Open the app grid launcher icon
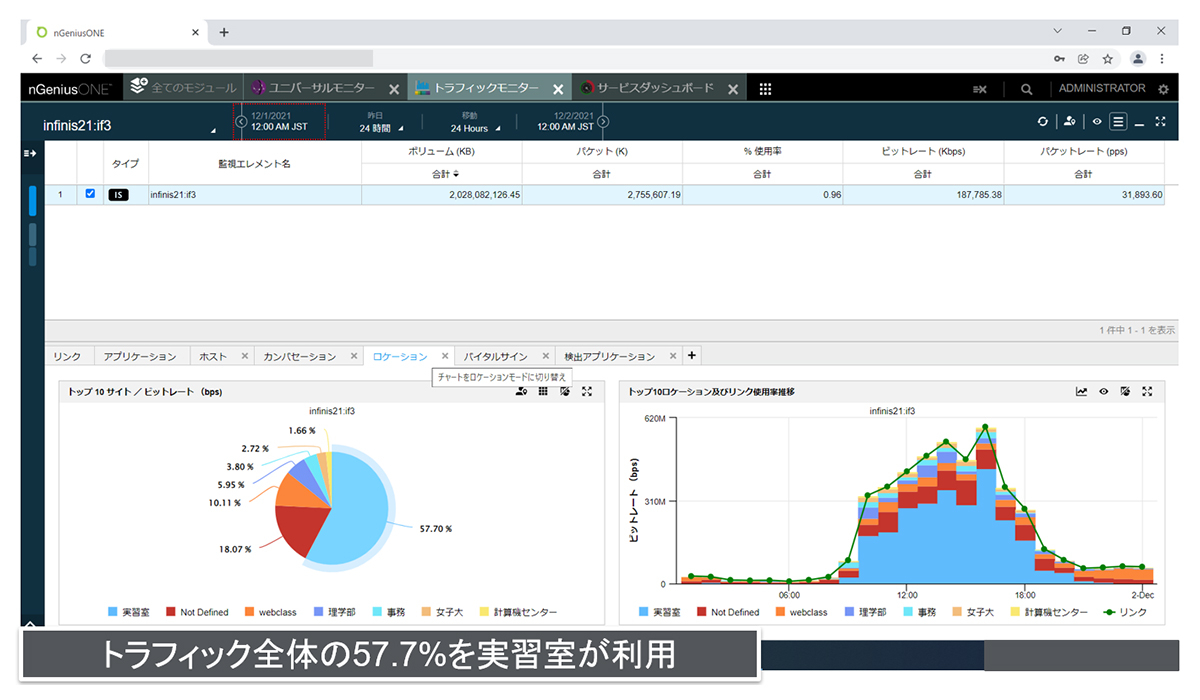Viewport: 1200px width, 700px height. point(765,89)
